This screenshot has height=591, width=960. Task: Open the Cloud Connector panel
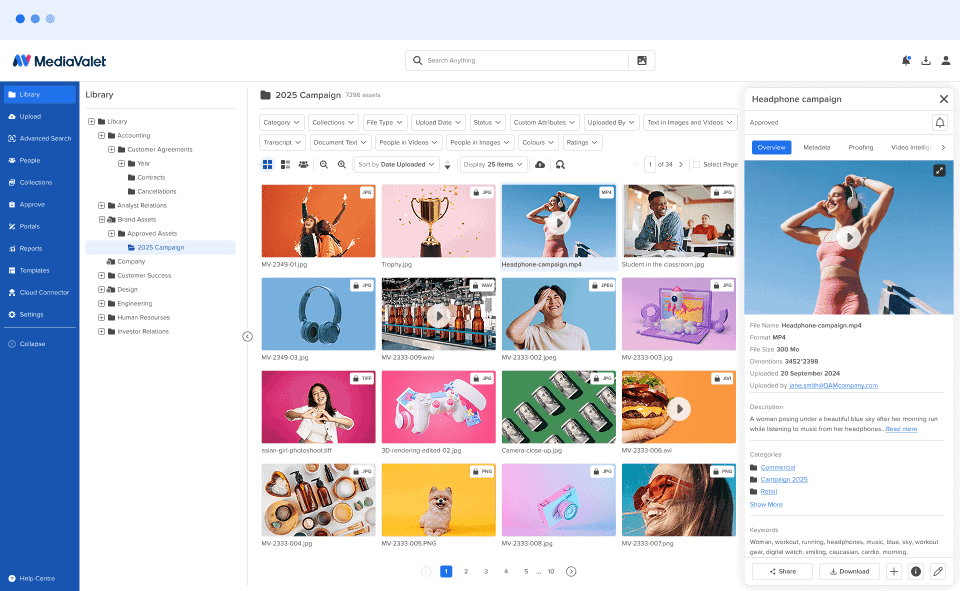(x=40, y=292)
